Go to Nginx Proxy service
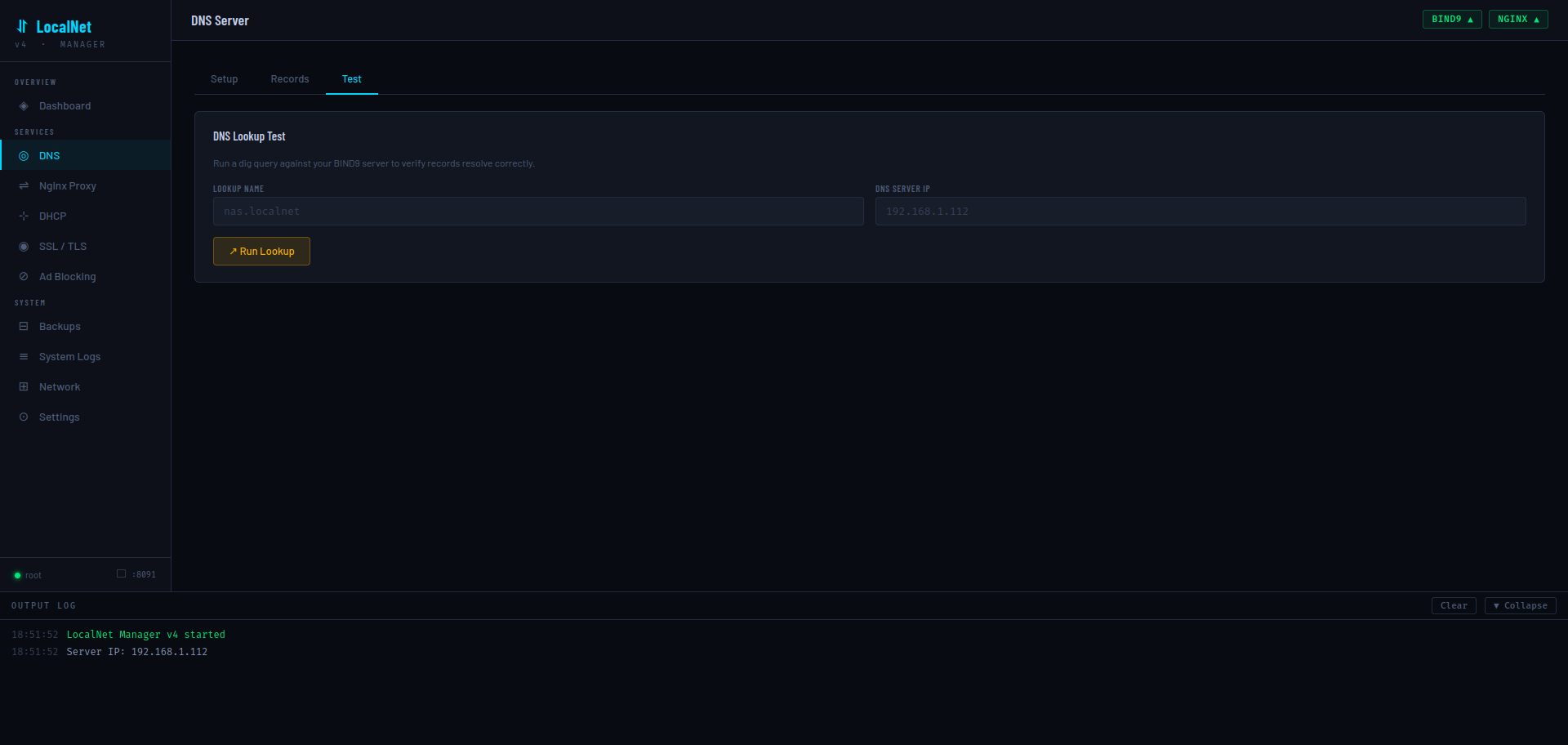This screenshot has height=745, width=1568. (x=85, y=186)
